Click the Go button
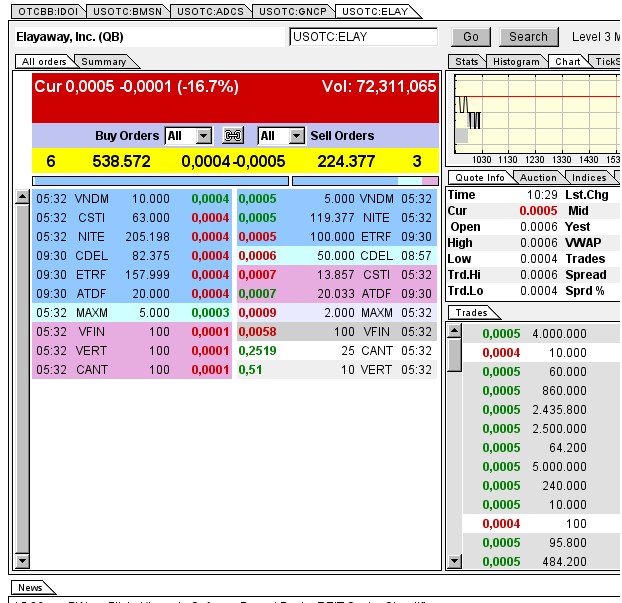Image resolution: width=622 pixels, height=603 pixels. (x=471, y=37)
